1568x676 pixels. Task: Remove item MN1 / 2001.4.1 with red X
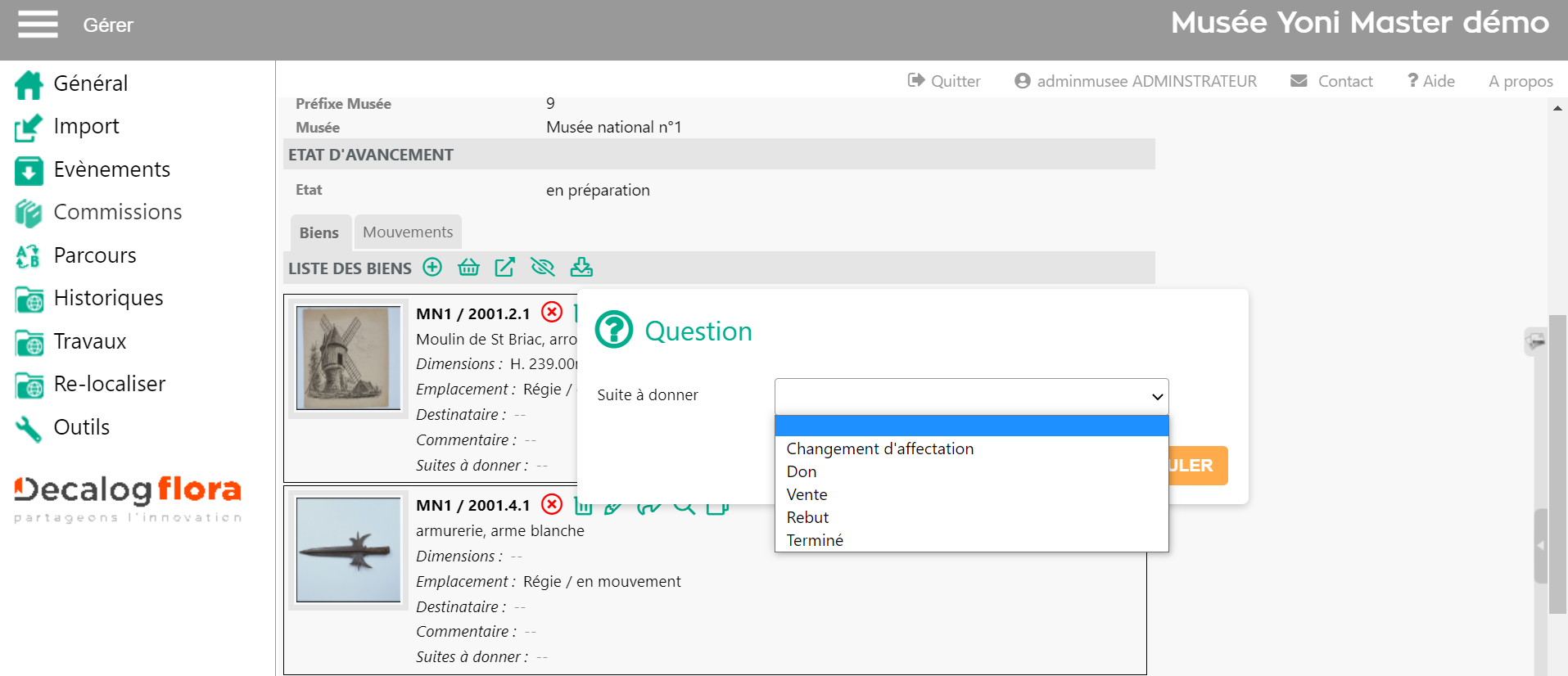click(x=552, y=504)
